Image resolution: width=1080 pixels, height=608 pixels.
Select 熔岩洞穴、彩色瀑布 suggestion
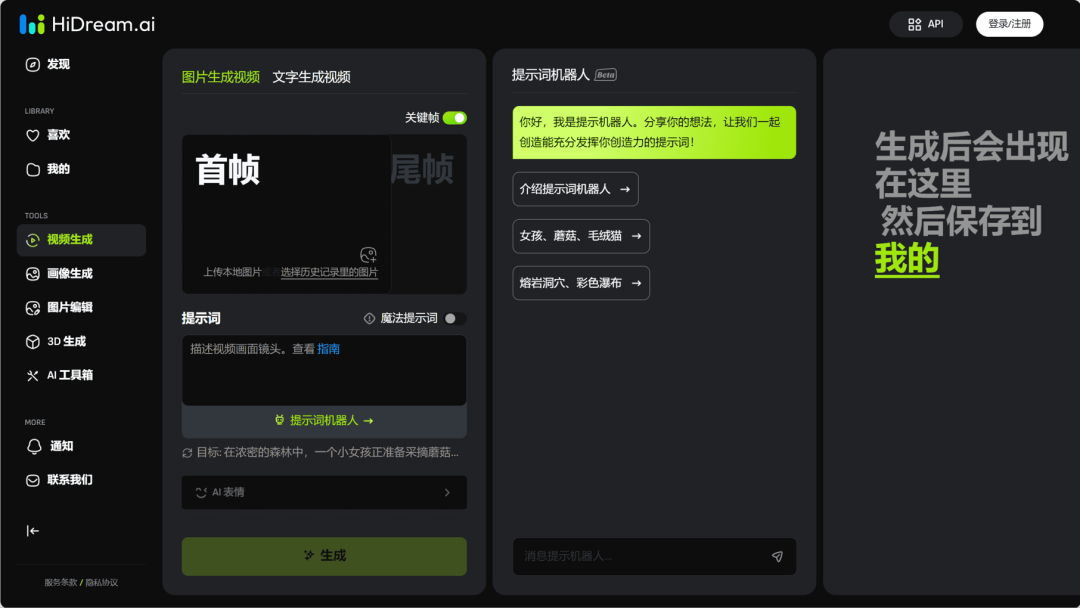(x=581, y=283)
